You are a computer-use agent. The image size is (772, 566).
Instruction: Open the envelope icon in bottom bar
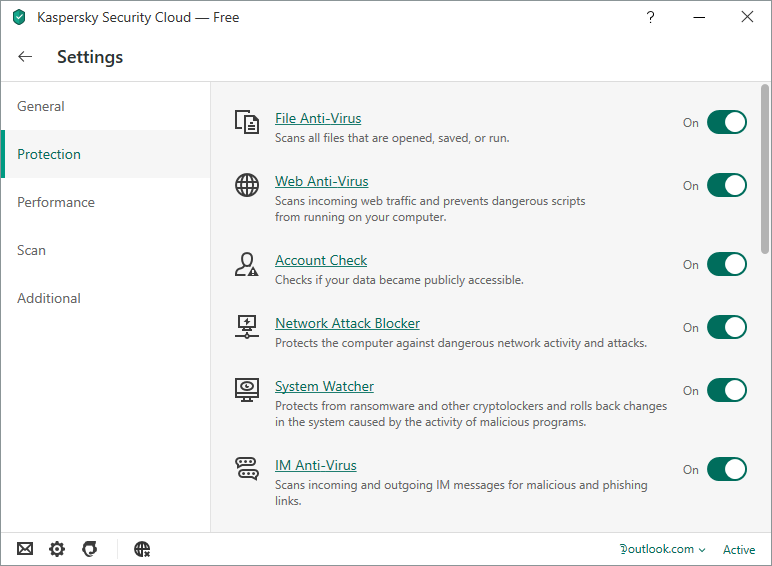(x=25, y=549)
